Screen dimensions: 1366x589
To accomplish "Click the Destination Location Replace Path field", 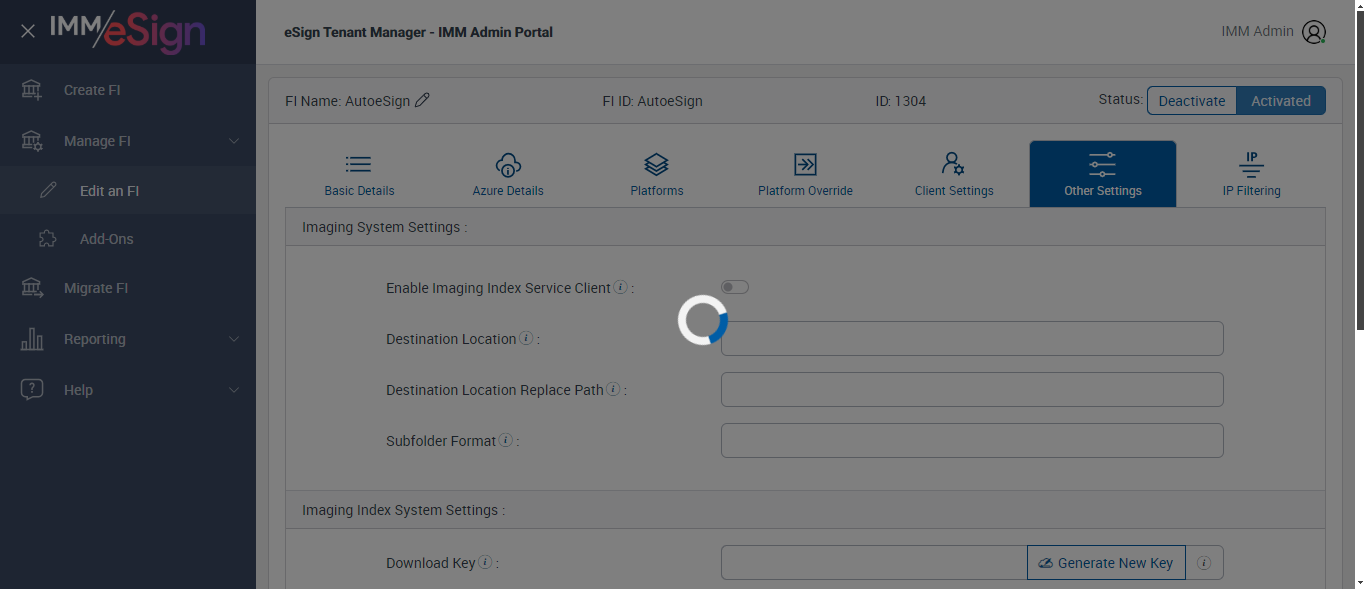I will click(x=972, y=389).
